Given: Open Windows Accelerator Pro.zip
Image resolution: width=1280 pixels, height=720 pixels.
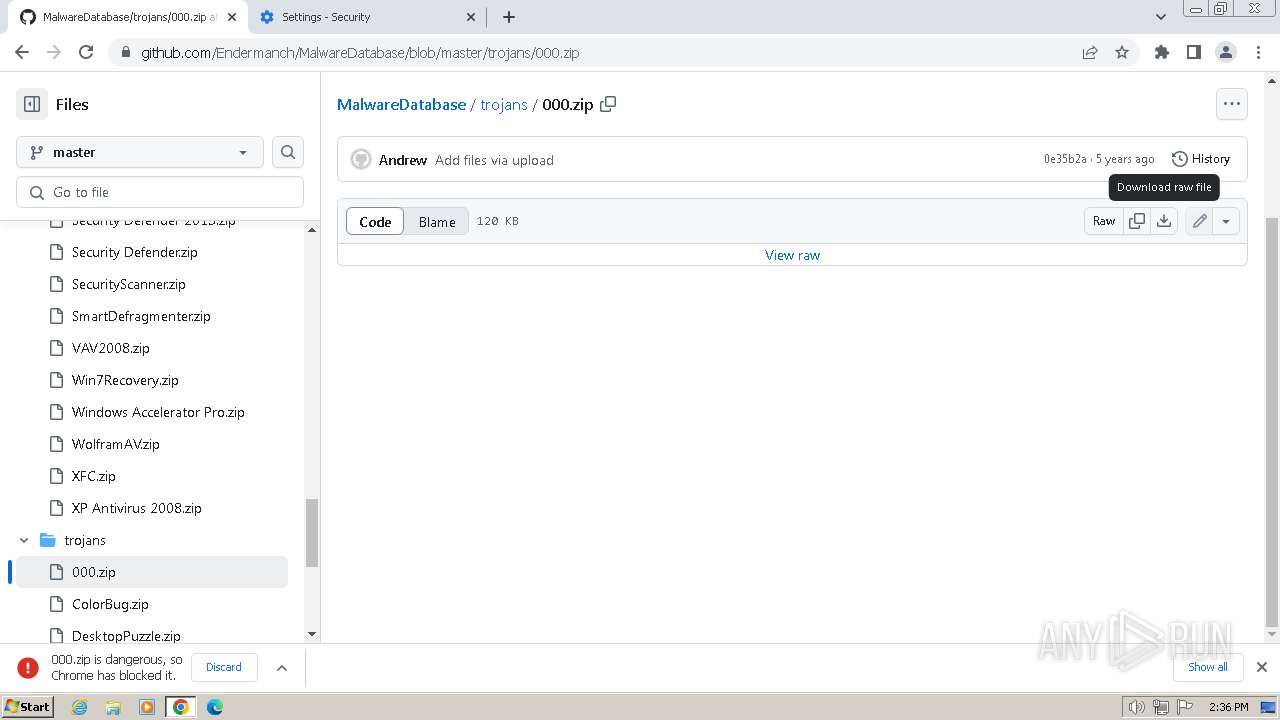Looking at the screenshot, I should [x=158, y=412].
